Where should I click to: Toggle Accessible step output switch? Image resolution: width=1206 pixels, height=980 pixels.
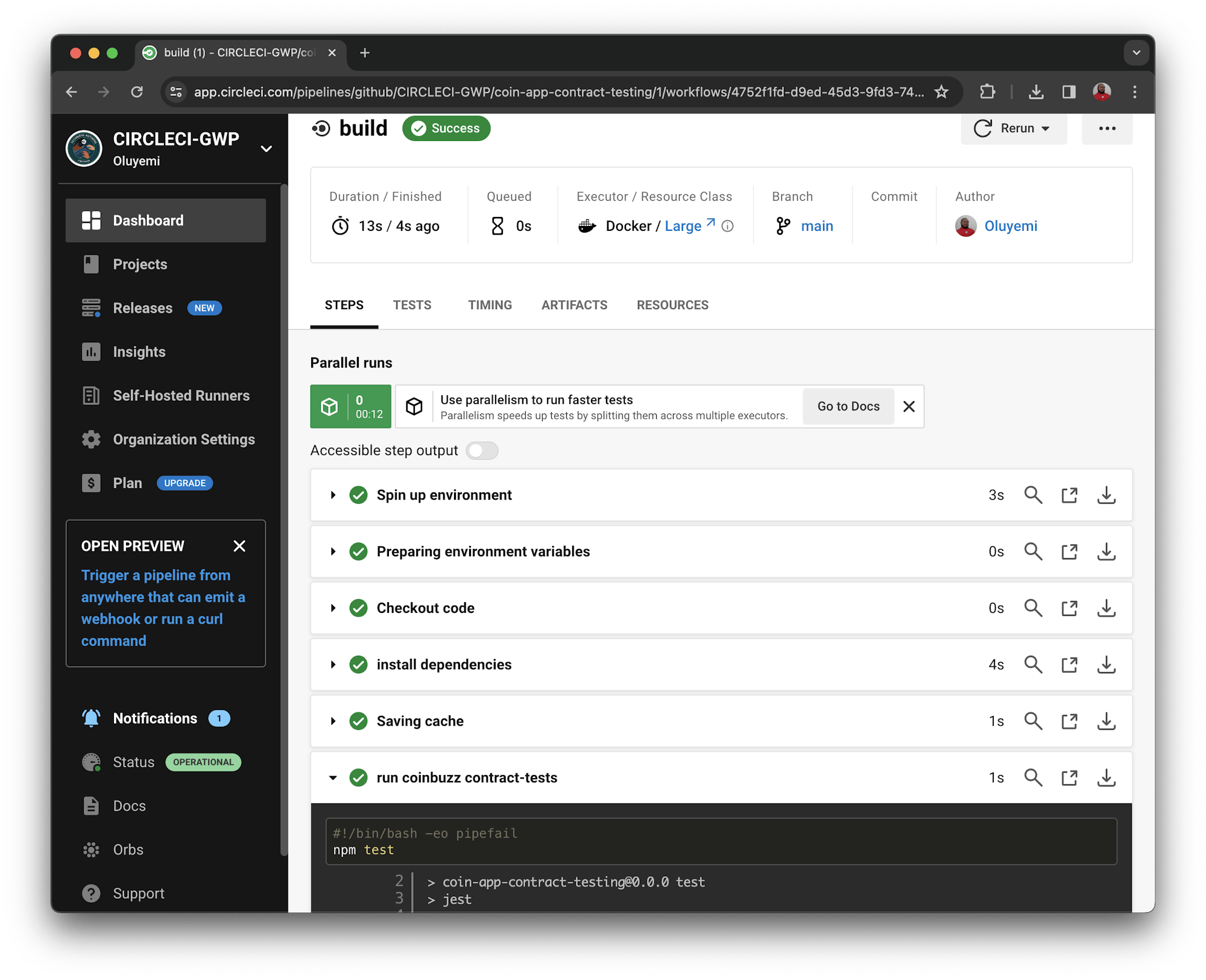tap(482, 451)
